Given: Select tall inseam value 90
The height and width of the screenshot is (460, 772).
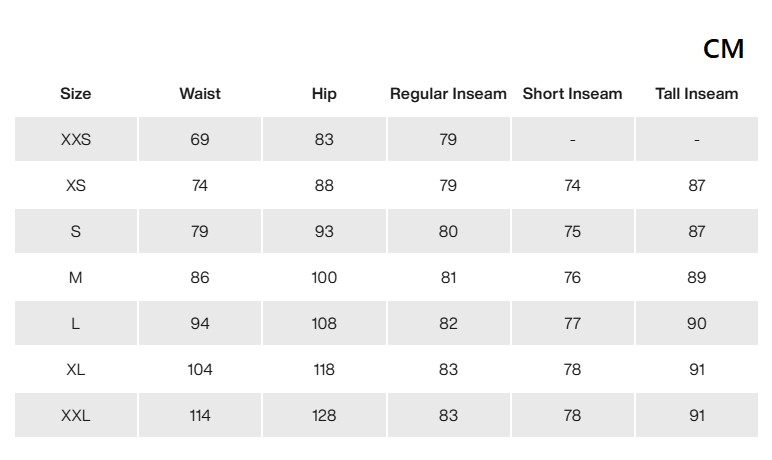Looking at the screenshot, I should click(697, 324).
